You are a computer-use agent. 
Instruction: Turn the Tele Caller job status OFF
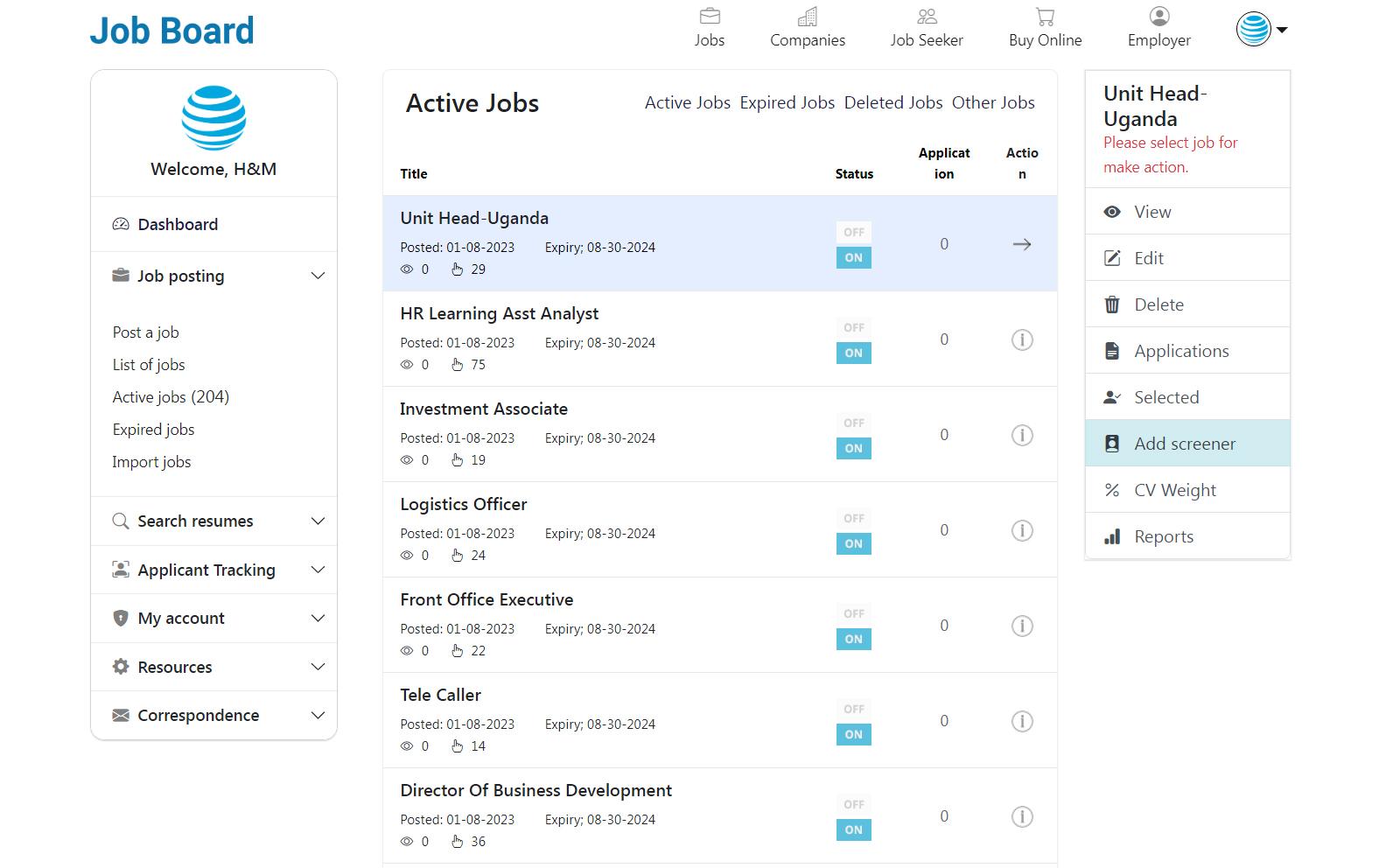tap(853, 709)
